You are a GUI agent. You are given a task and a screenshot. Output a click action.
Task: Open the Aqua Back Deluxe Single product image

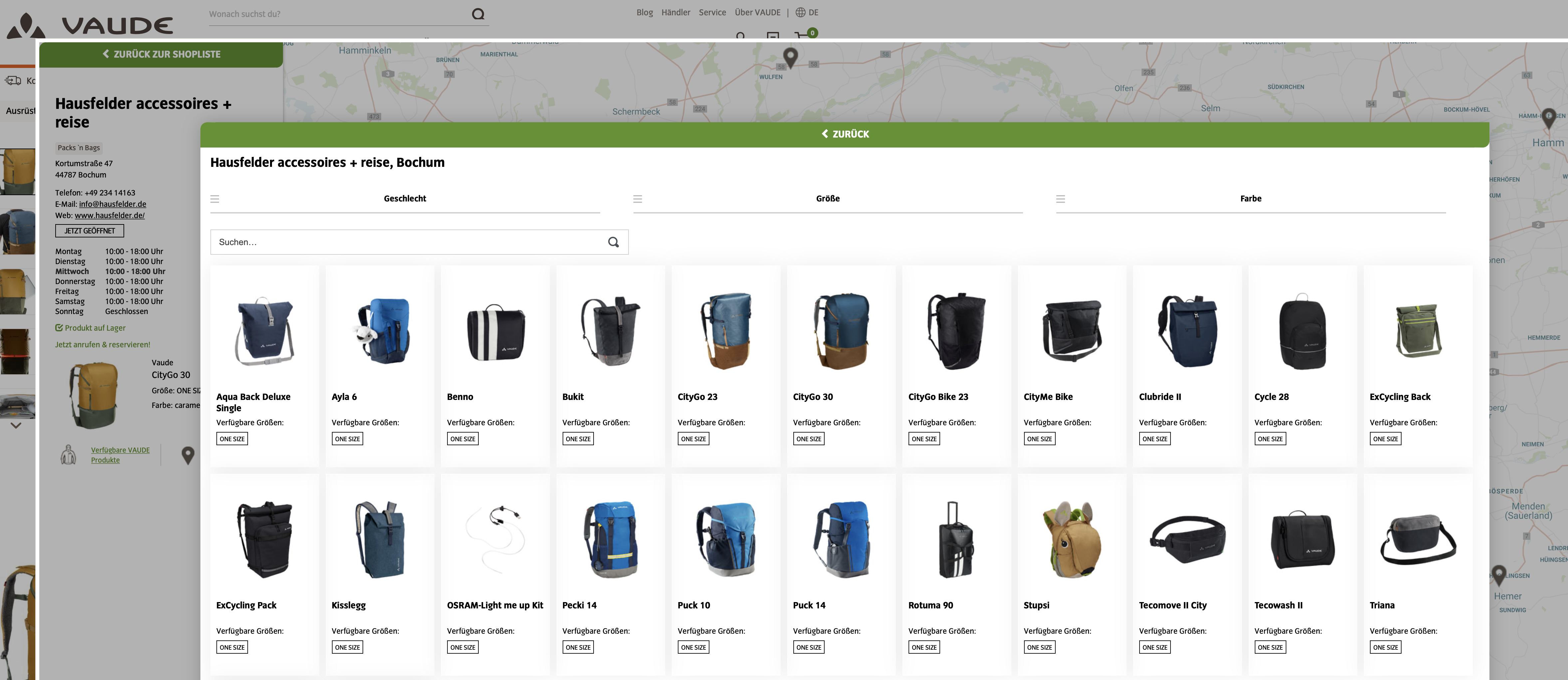(264, 331)
